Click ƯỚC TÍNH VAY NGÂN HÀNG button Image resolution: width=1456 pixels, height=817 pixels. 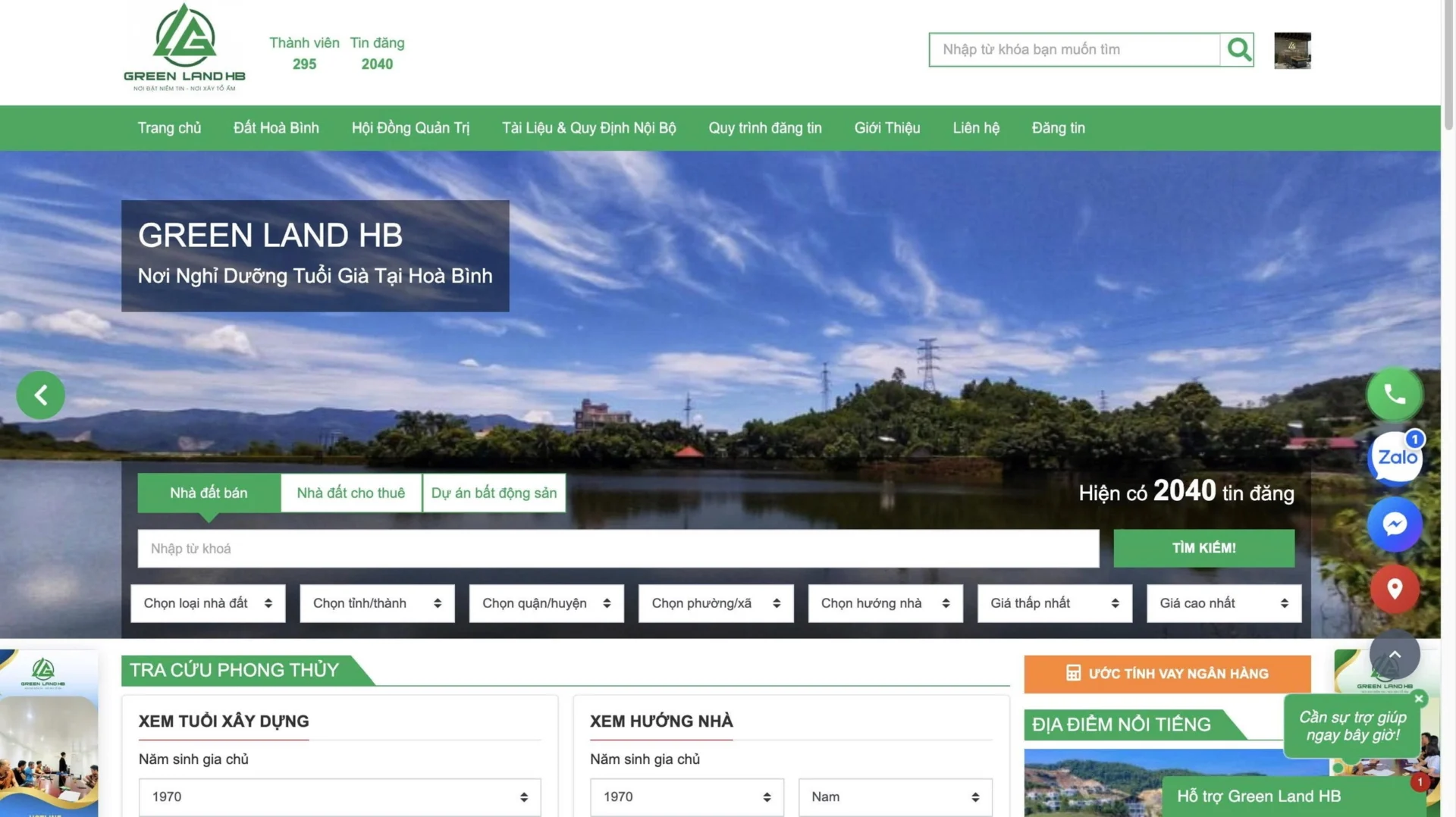(x=1167, y=674)
